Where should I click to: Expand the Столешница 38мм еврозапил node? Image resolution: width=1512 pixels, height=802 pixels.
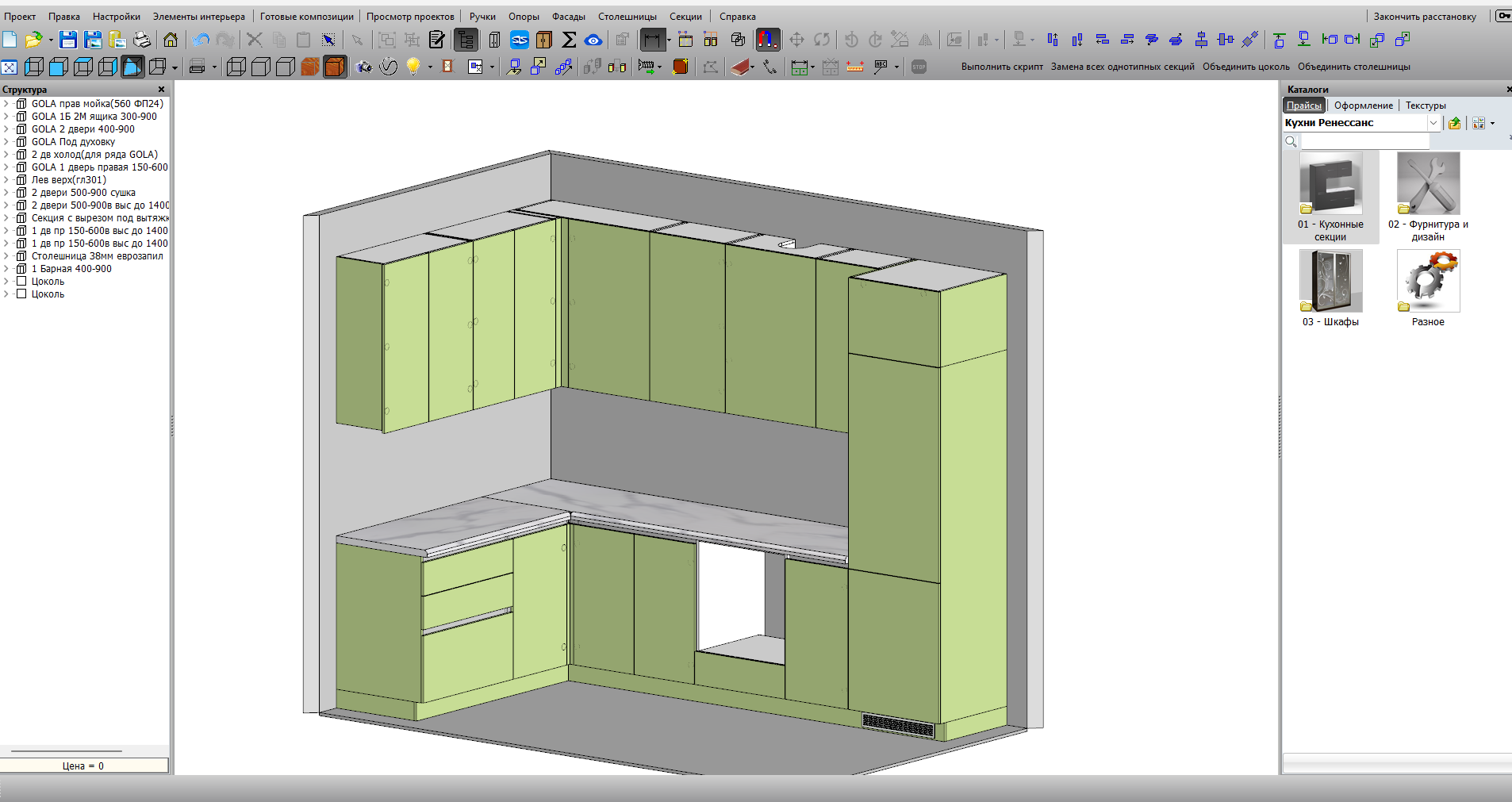6,256
